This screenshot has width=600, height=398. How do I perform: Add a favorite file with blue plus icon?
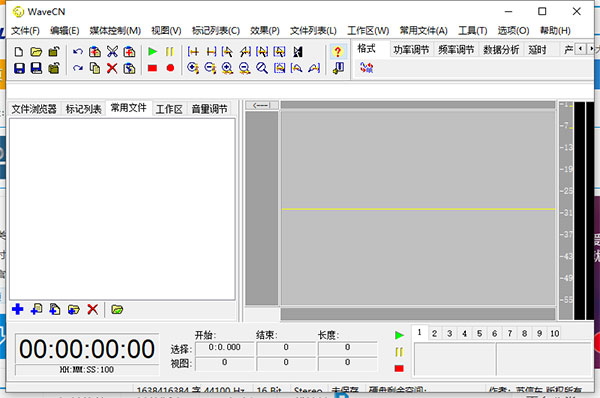(18, 309)
